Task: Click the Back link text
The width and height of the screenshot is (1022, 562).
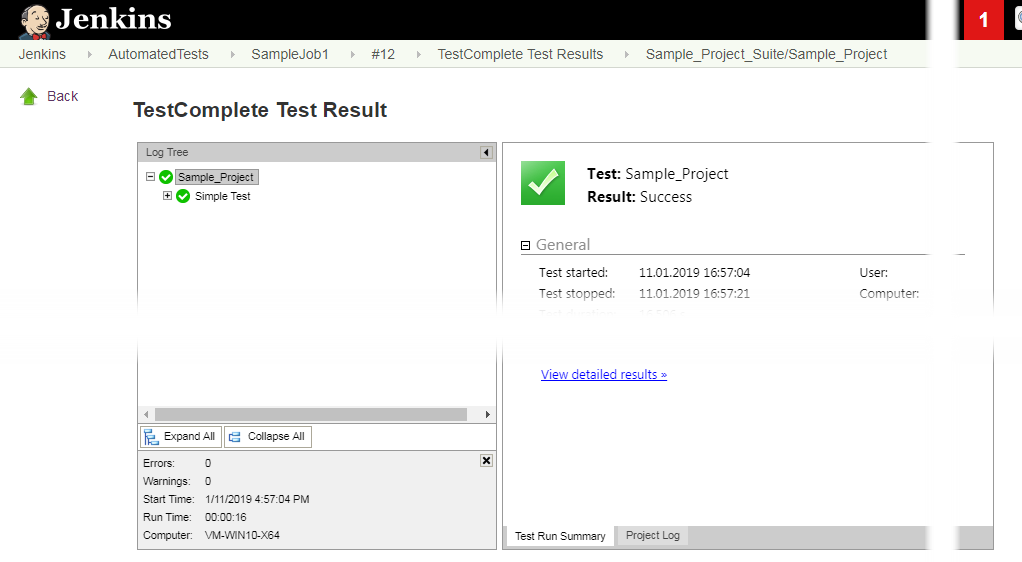Action: coord(63,96)
